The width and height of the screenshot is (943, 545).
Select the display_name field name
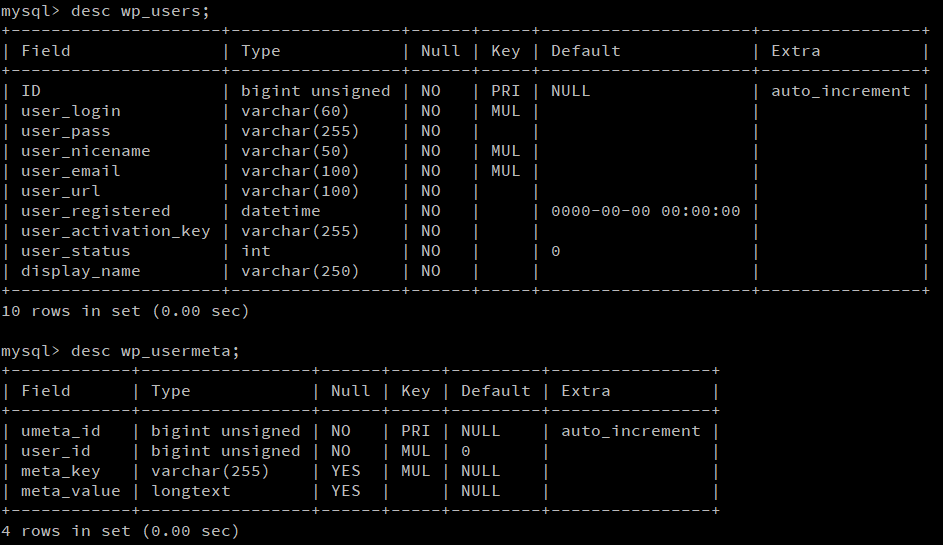(80, 271)
